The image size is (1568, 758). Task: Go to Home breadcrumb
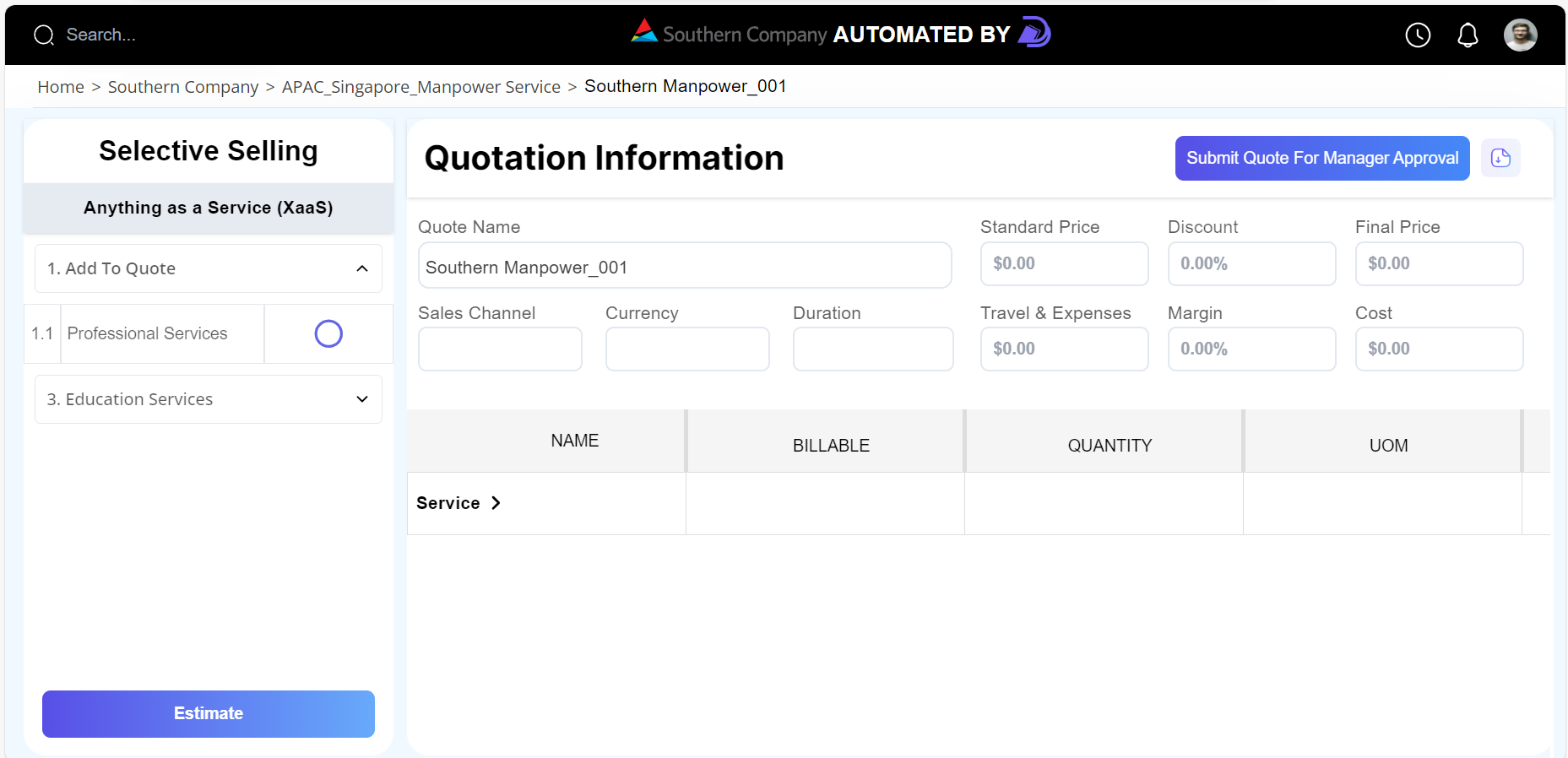pos(61,87)
